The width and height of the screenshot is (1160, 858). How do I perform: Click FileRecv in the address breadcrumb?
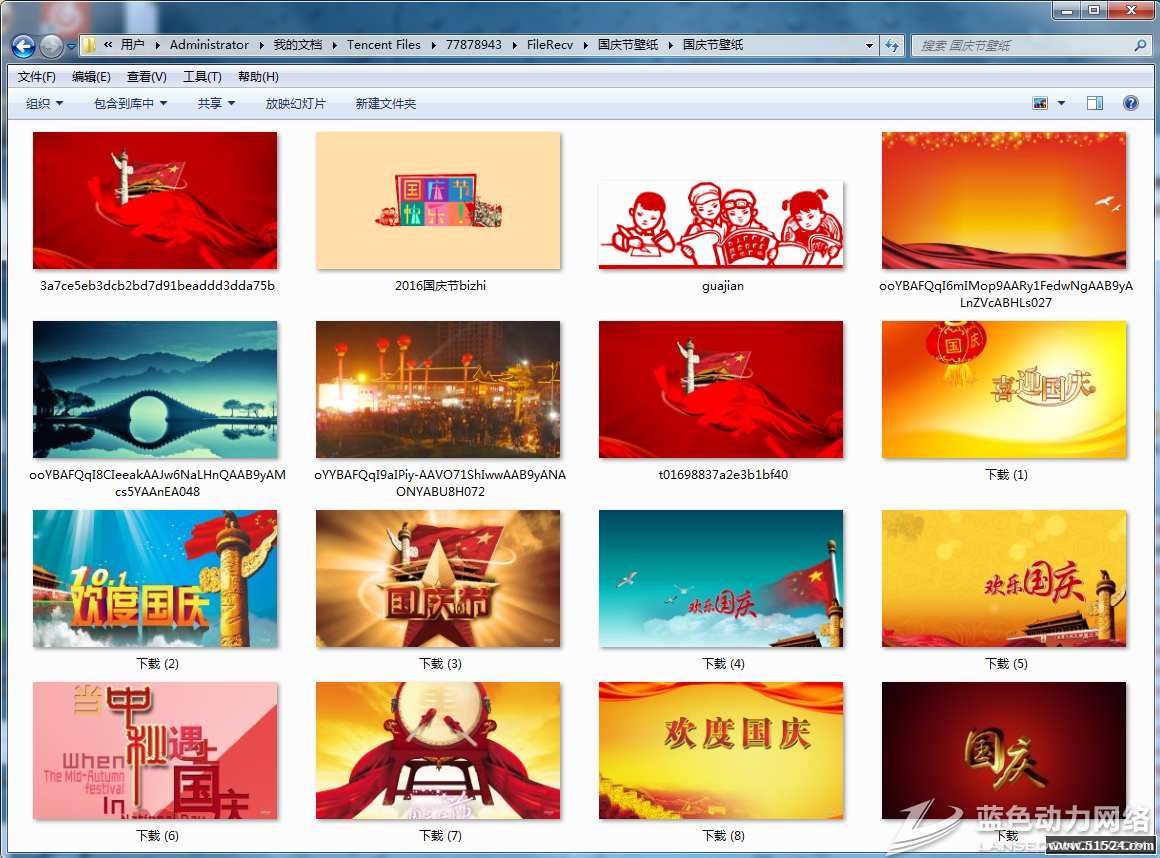click(549, 45)
